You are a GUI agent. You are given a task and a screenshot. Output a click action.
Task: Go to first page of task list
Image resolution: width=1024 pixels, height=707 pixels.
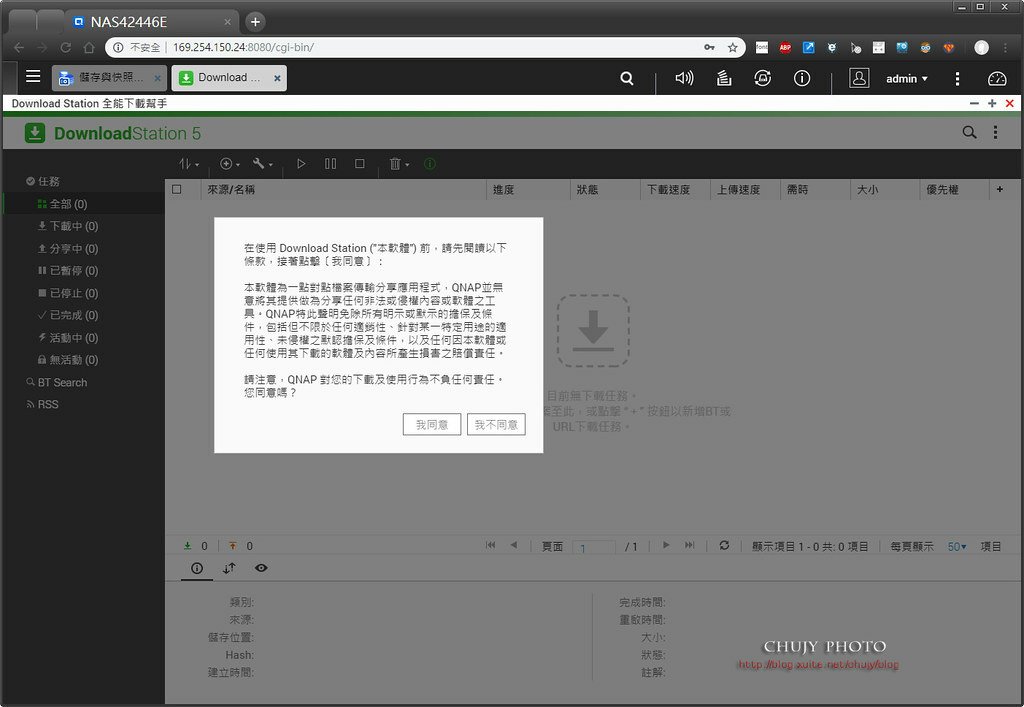pos(490,545)
